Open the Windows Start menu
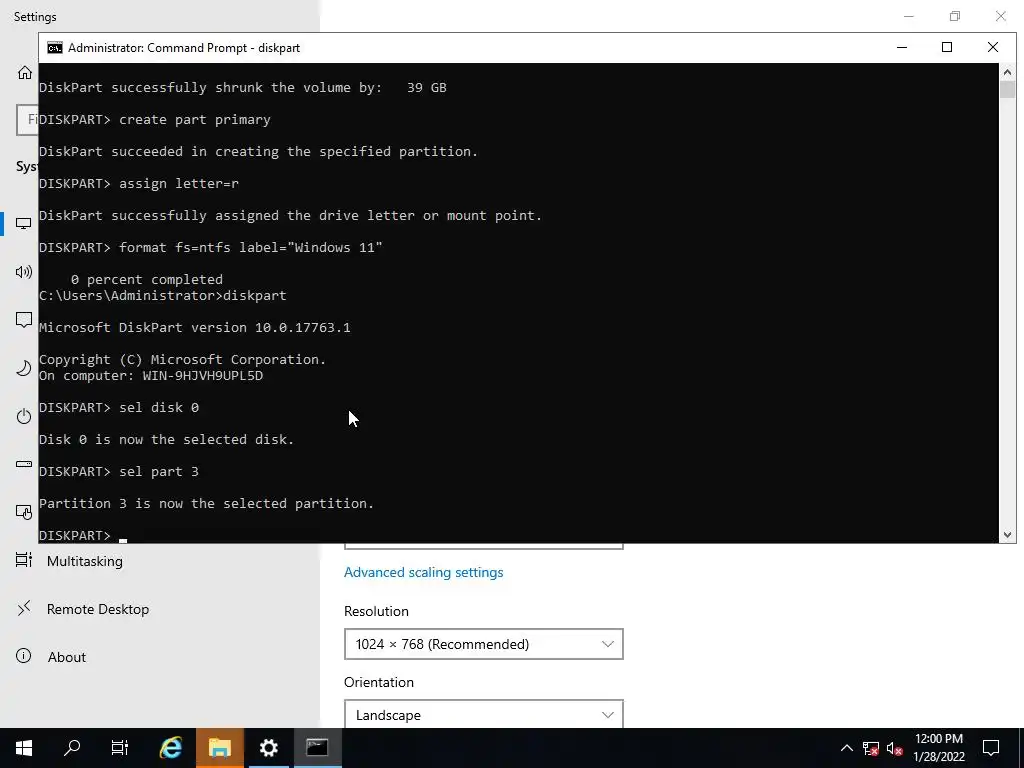This screenshot has width=1024, height=768. point(24,748)
